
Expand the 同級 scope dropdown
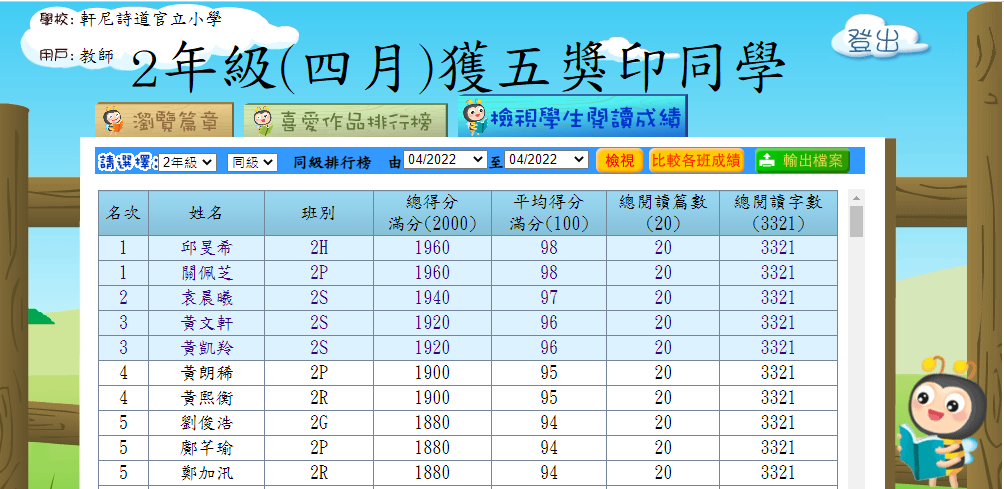click(252, 161)
